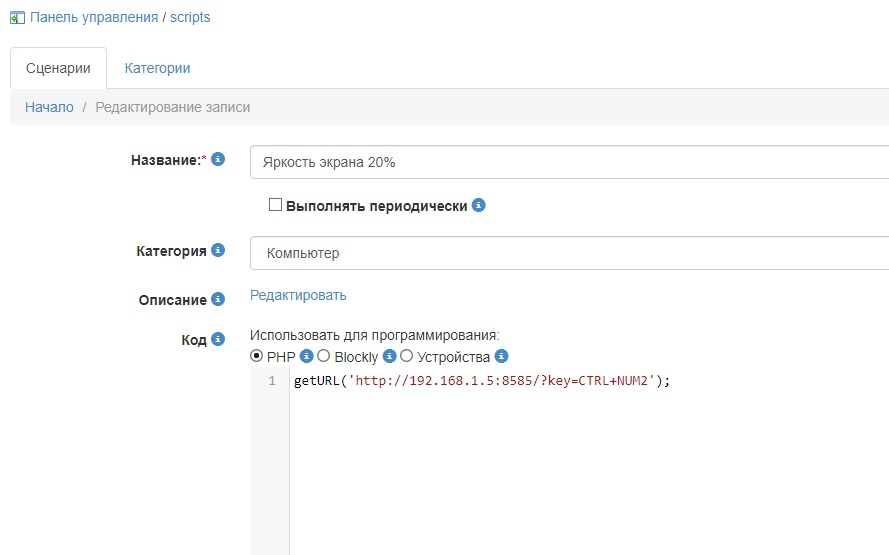Click info icon beside Выполнять периодически

coord(479,206)
